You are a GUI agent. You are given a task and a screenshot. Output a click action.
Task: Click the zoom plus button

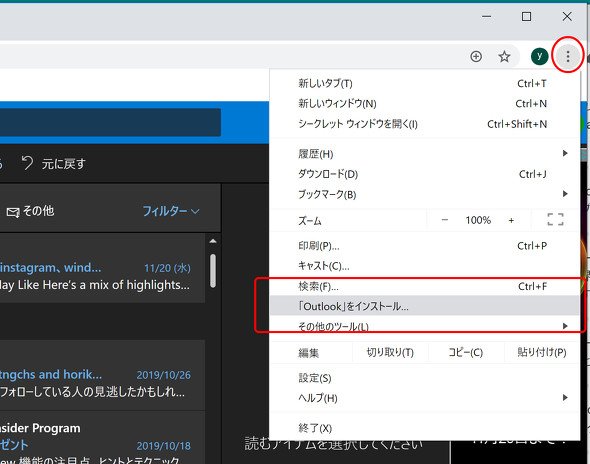[x=511, y=220]
